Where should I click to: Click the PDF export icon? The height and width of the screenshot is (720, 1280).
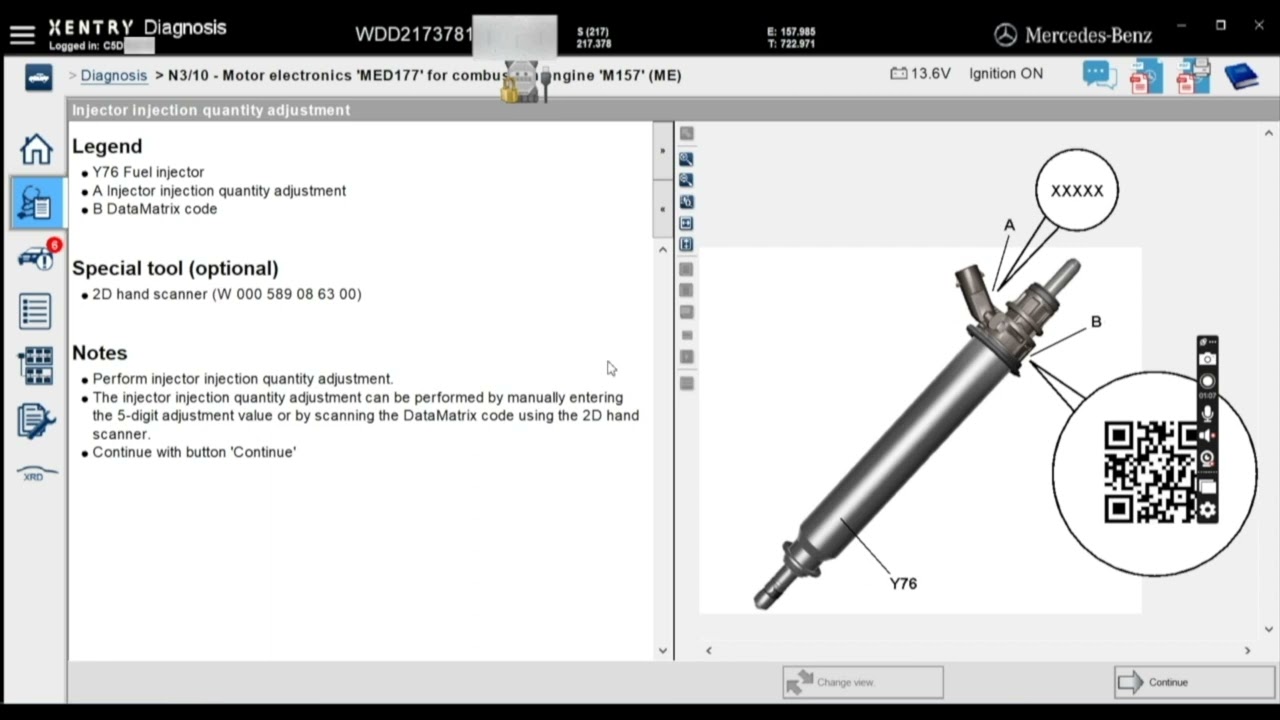click(x=1146, y=76)
